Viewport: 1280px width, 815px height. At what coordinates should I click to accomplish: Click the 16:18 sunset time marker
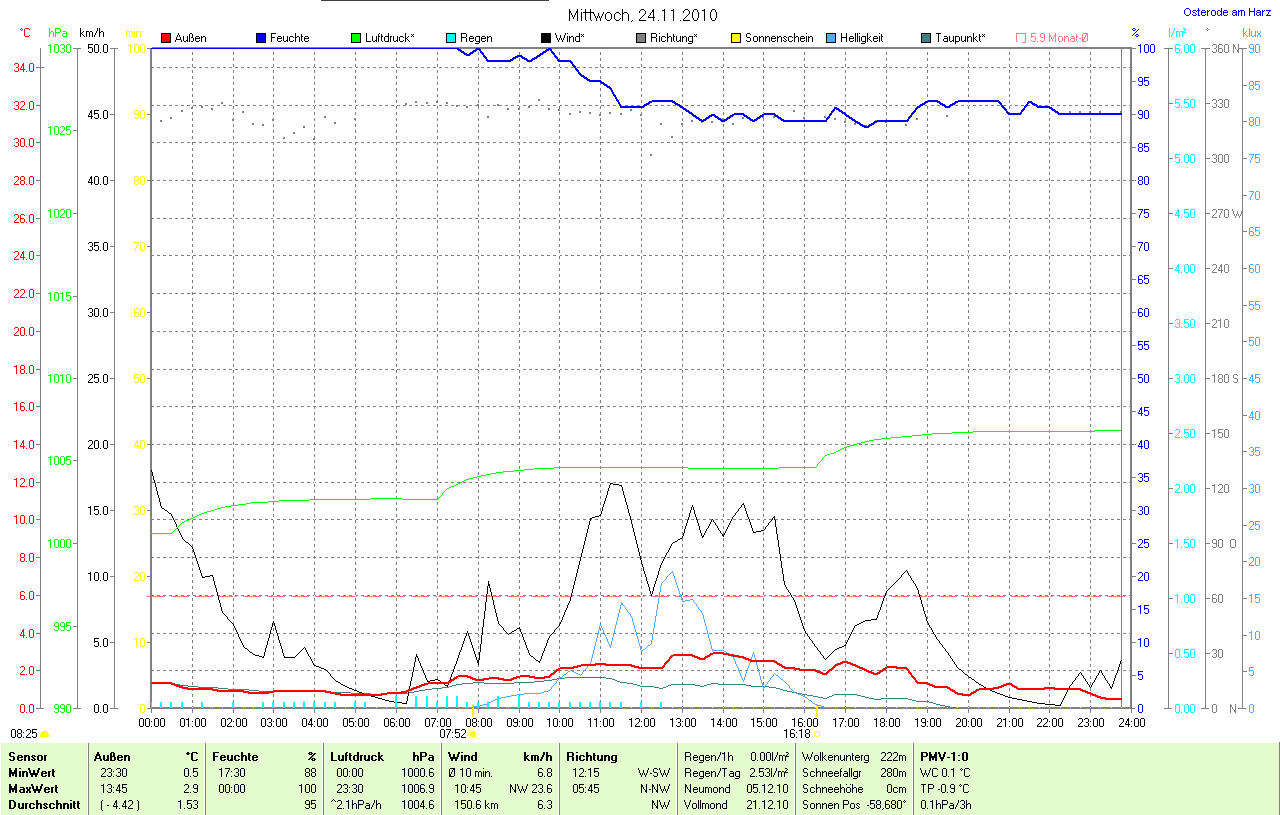point(797,733)
